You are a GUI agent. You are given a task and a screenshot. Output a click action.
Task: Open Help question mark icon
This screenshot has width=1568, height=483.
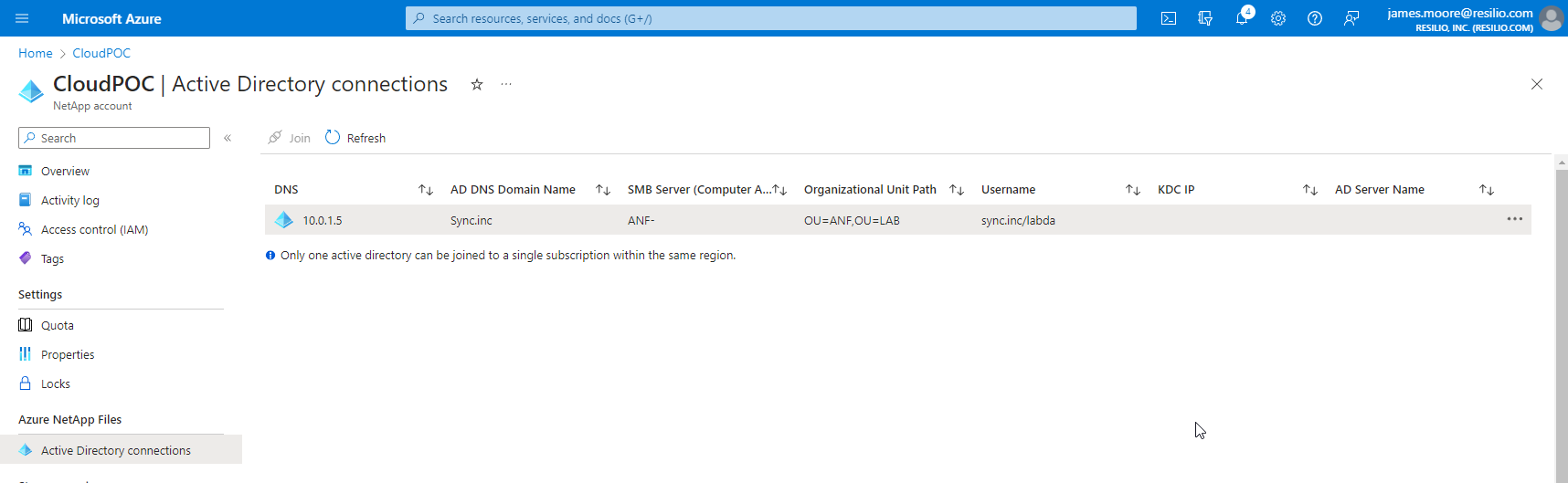click(1315, 18)
